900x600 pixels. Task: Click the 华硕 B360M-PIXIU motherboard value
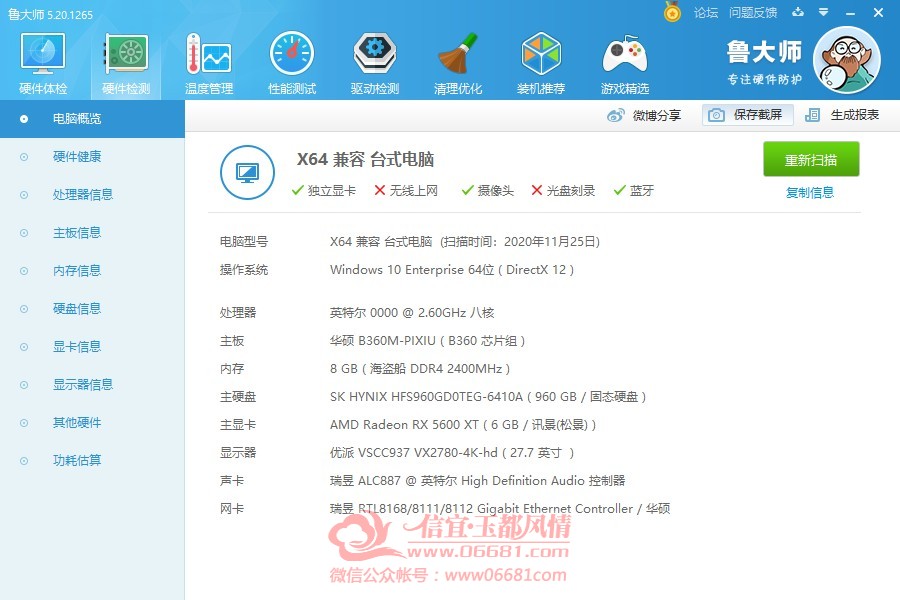428,340
